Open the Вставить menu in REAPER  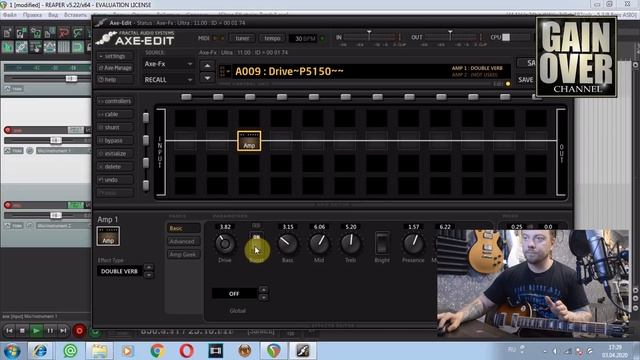76,15
